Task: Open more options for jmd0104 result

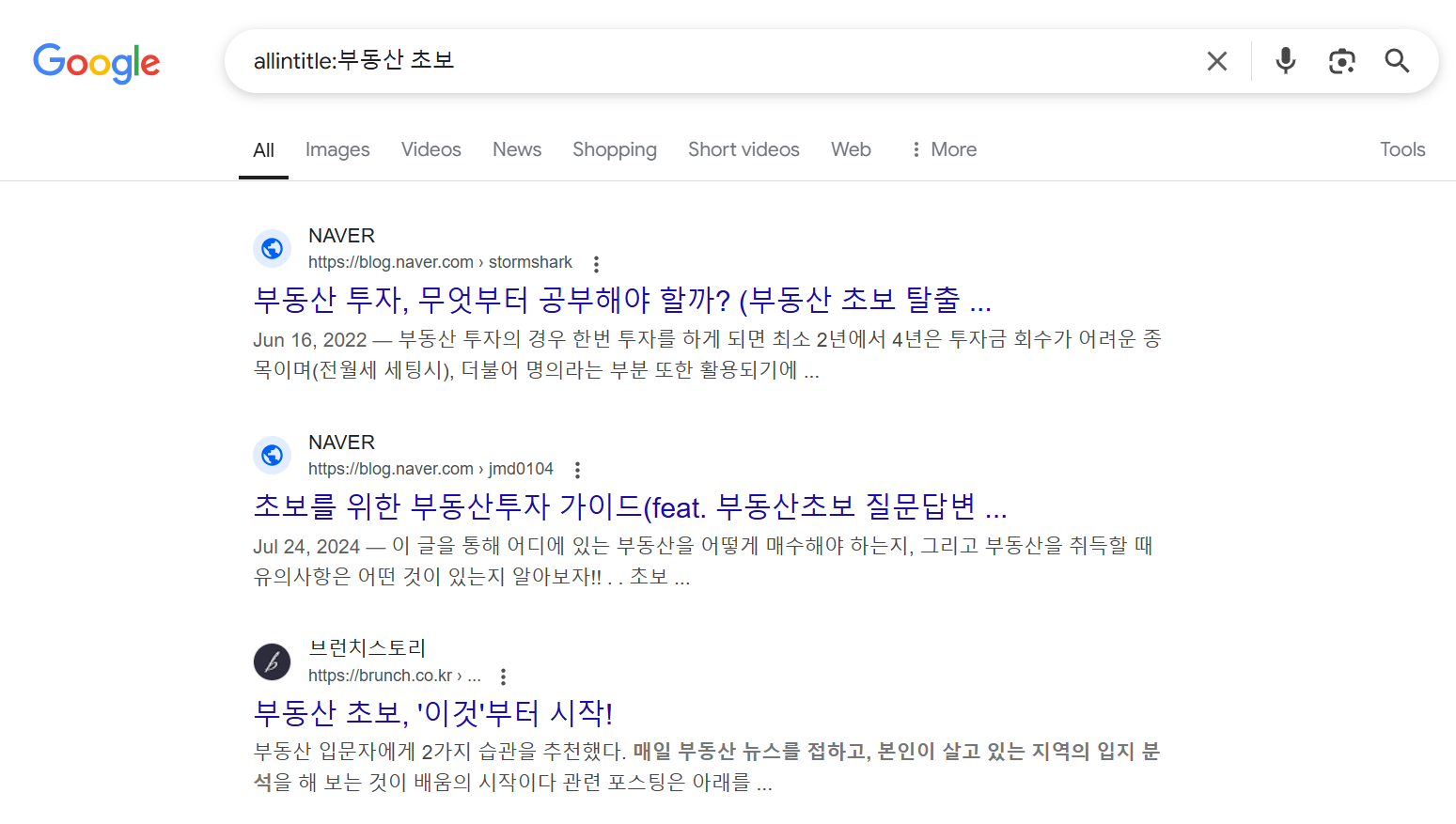Action: point(577,470)
